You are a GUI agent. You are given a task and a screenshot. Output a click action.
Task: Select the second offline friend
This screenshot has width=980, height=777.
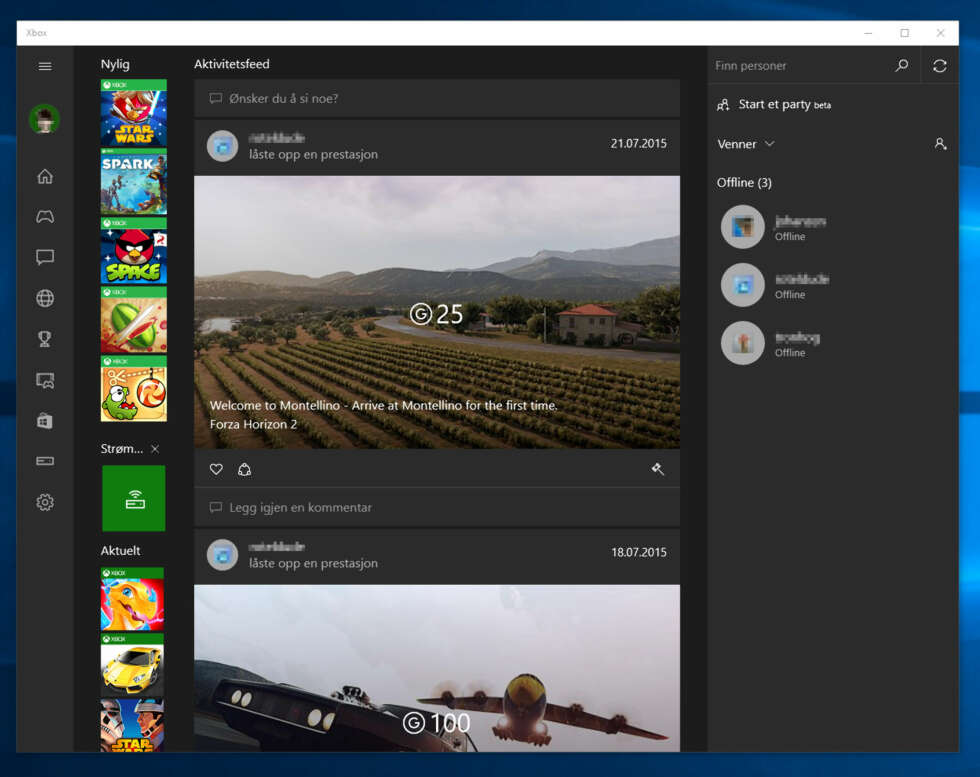(x=775, y=285)
